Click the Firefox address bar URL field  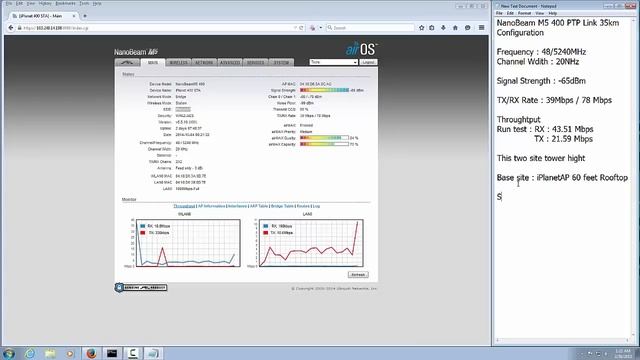(157, 28)
